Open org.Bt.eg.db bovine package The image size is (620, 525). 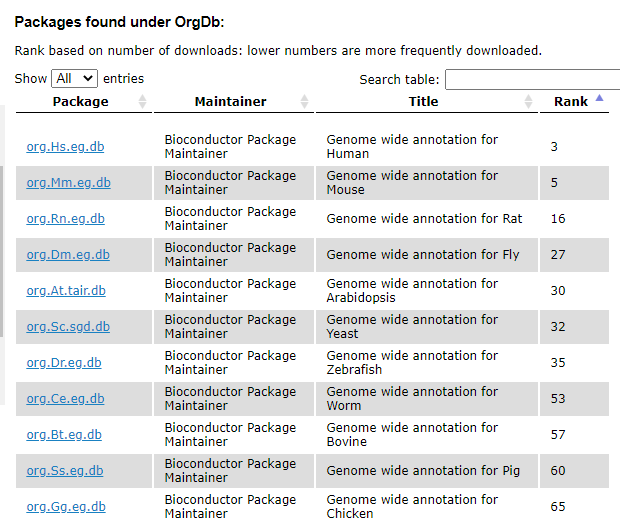(65, 435)
